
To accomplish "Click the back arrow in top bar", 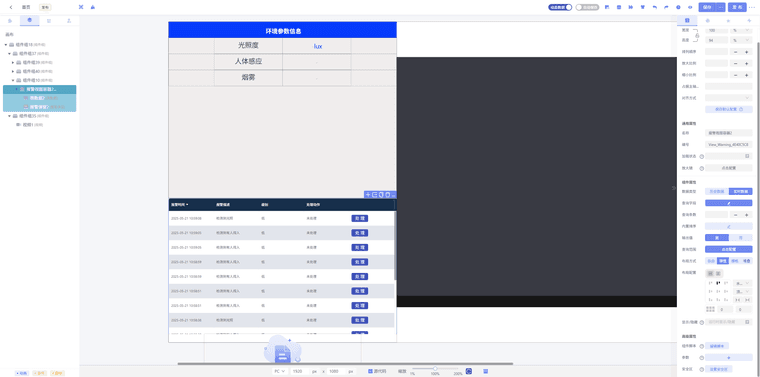I will point(11,7).
